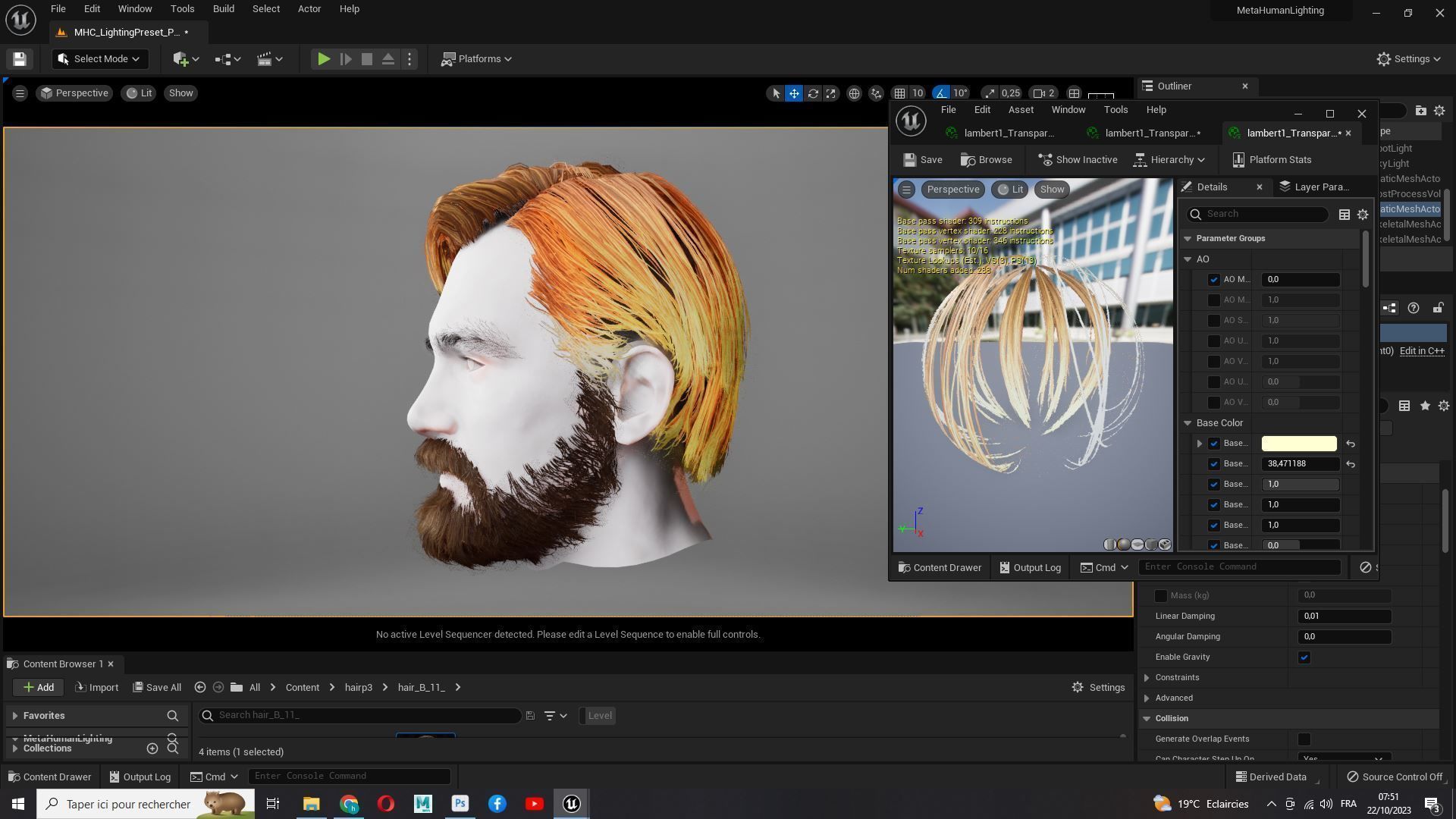Collapse the AO parameter group
The image size is (1456, 819).
[x=1188, y=259]
